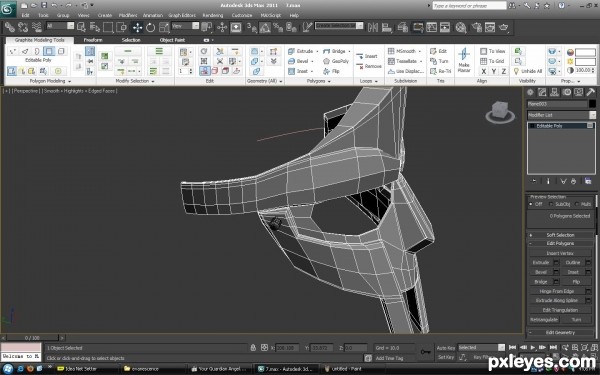The width and height of the screenshot is (600, 375).
Task: Click Make Planar in Align panel
Action: [464, 60]
